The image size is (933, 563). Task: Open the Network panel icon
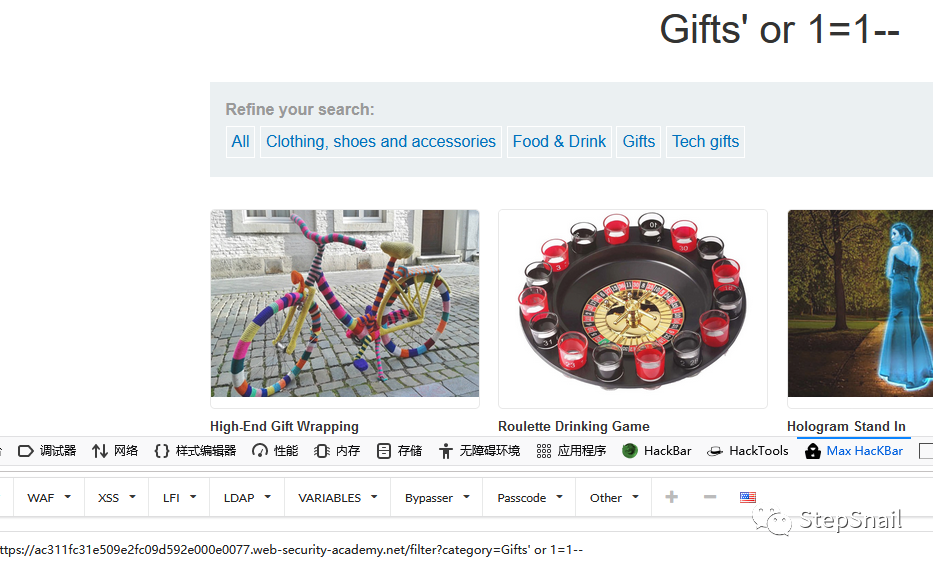100,451
